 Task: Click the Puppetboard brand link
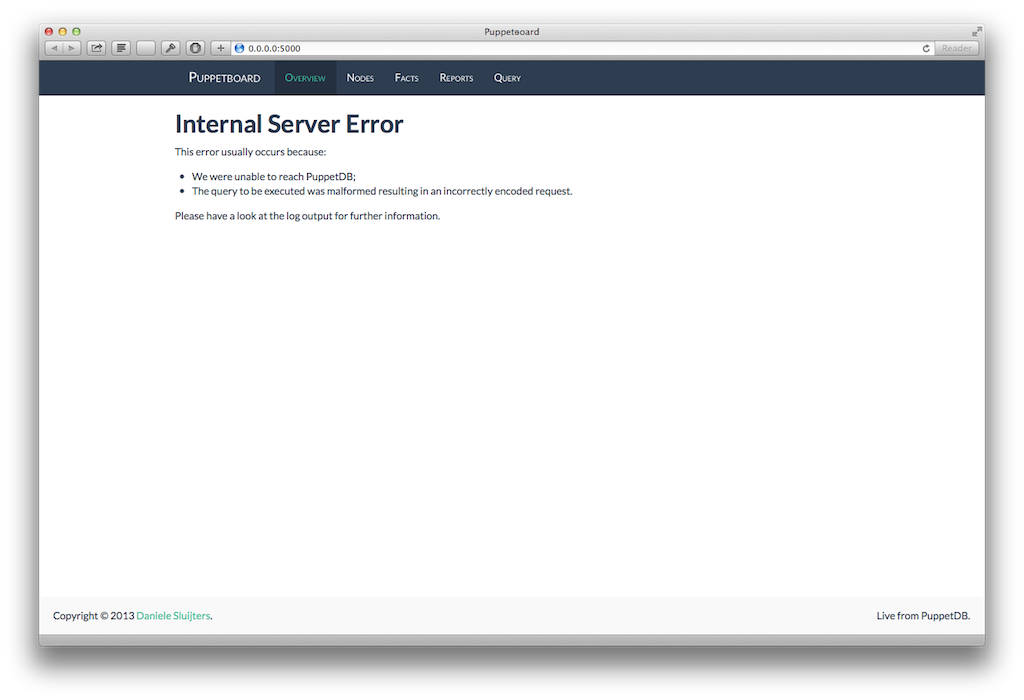(x=224, y=78)
